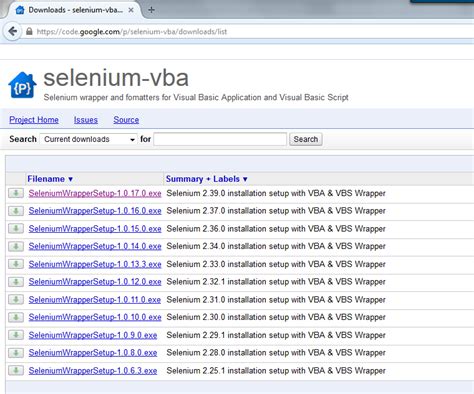
Task: Open the Source tab
Action: pyautogui.click(x=126, y=120)
